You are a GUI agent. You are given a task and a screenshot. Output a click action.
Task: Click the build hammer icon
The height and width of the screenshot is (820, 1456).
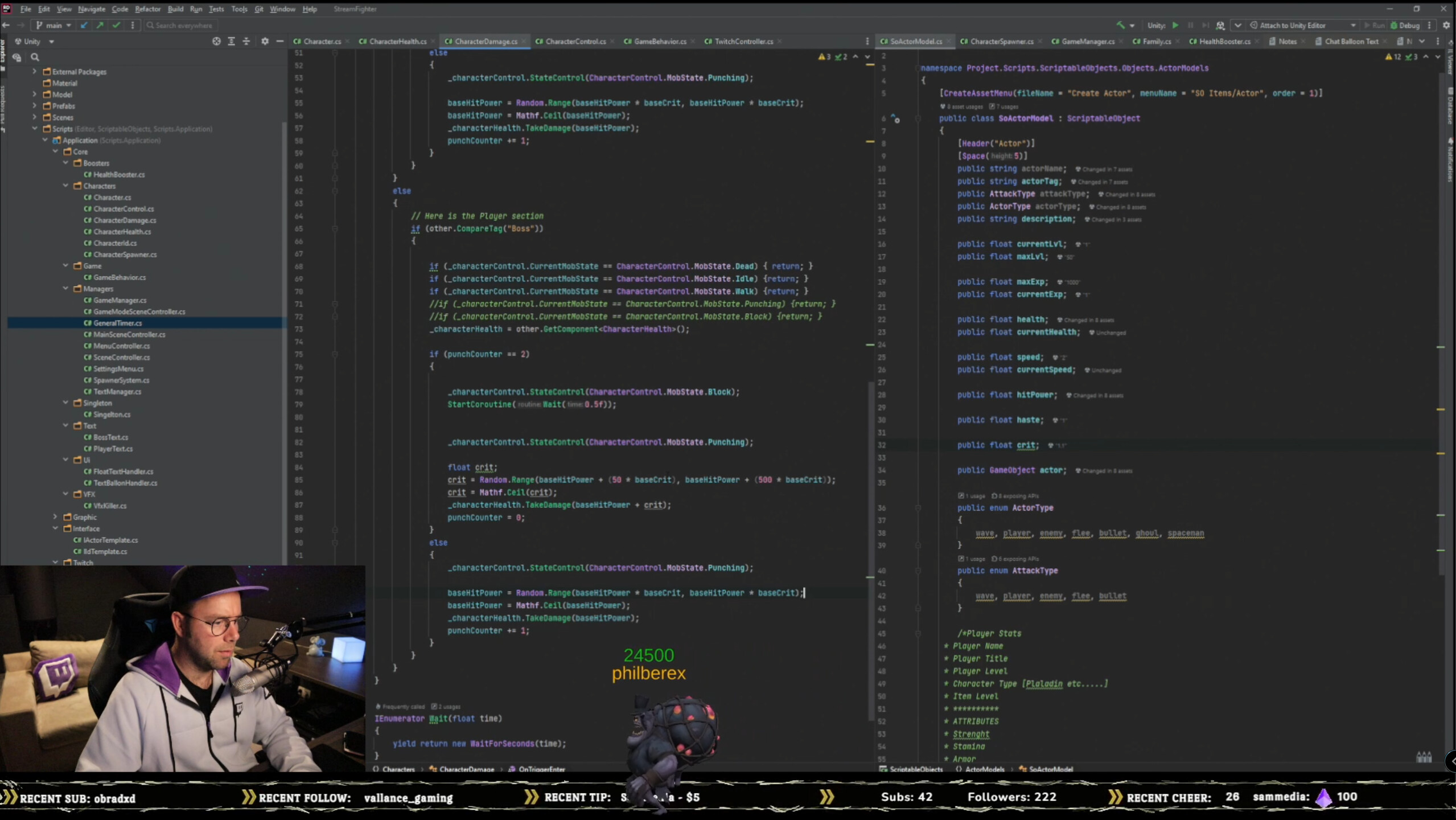click(x=1120, y=25)
